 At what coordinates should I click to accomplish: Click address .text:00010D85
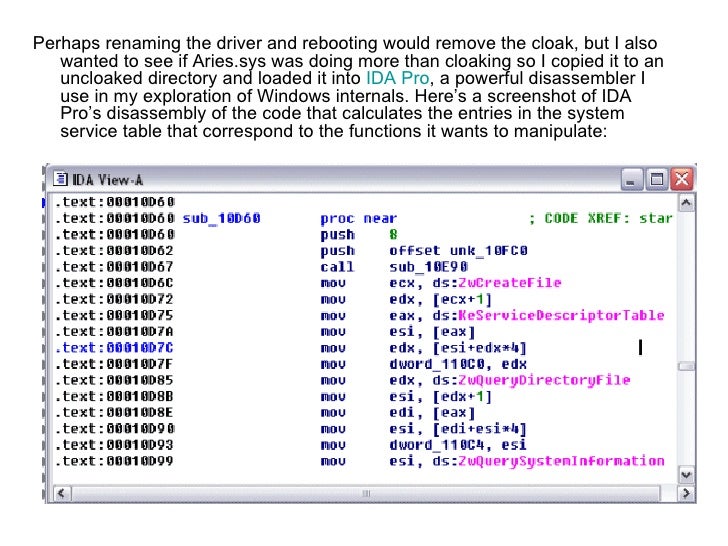click(114, 380)
